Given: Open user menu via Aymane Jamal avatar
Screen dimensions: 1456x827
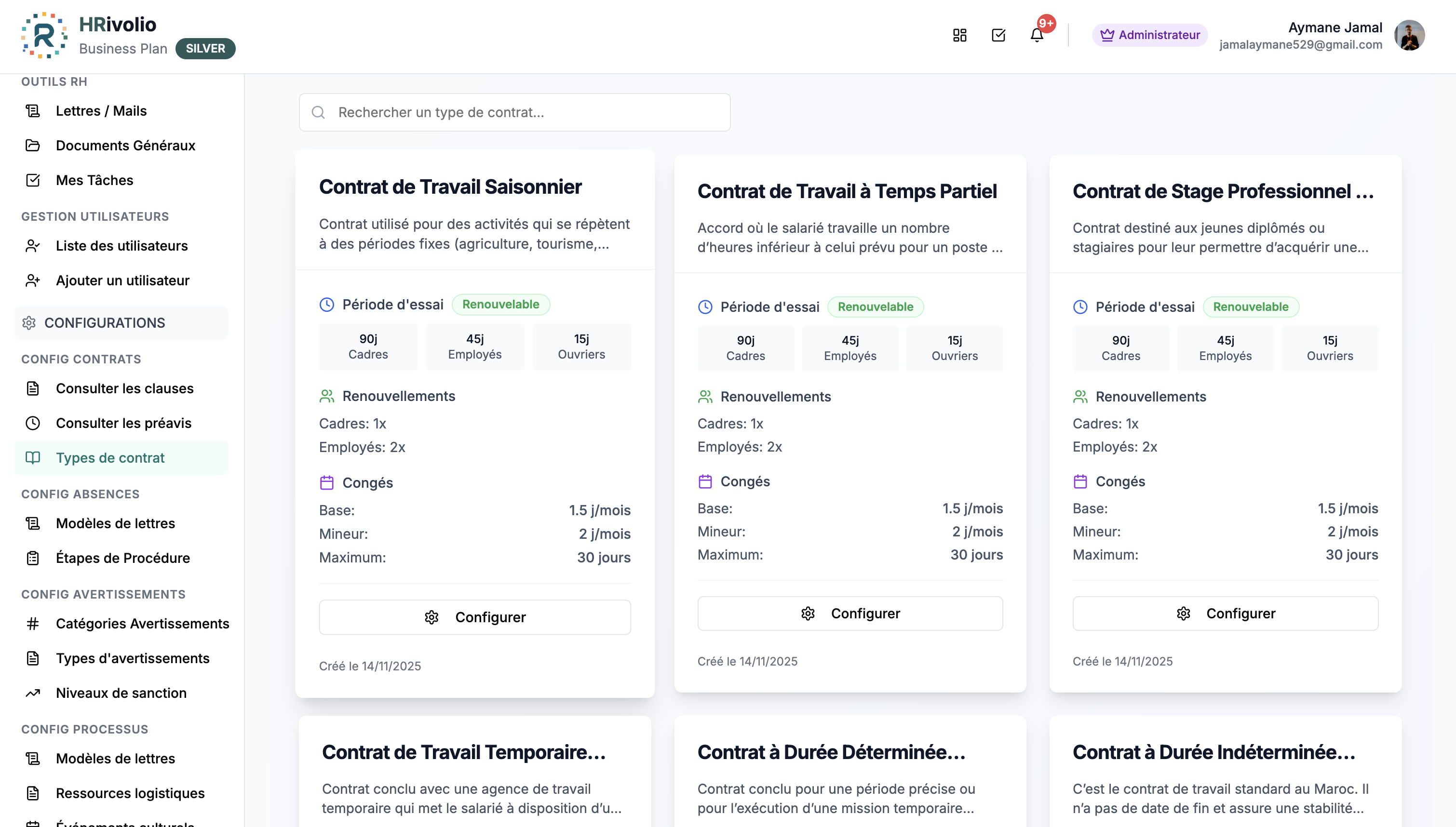Looking at the screenshot, I should tap(1409, 35).
